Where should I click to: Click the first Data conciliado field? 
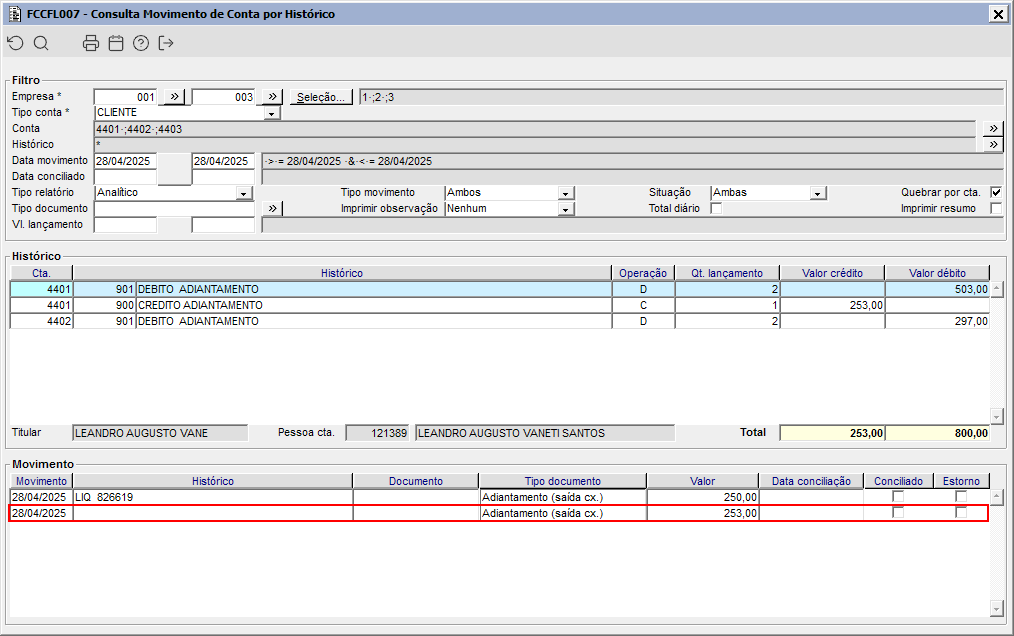[x=125, y=177]
